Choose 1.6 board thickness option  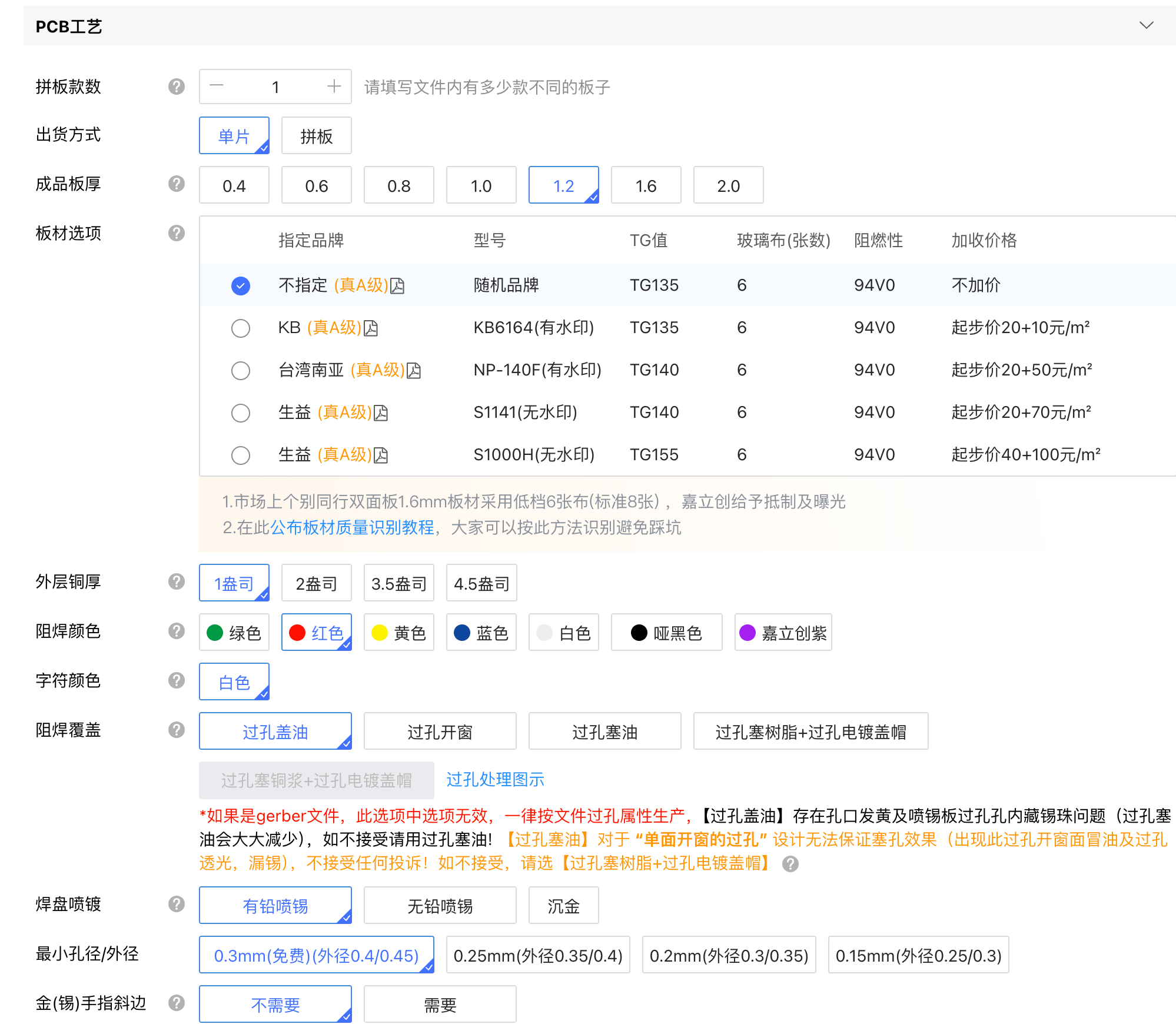tap(646, 185)
